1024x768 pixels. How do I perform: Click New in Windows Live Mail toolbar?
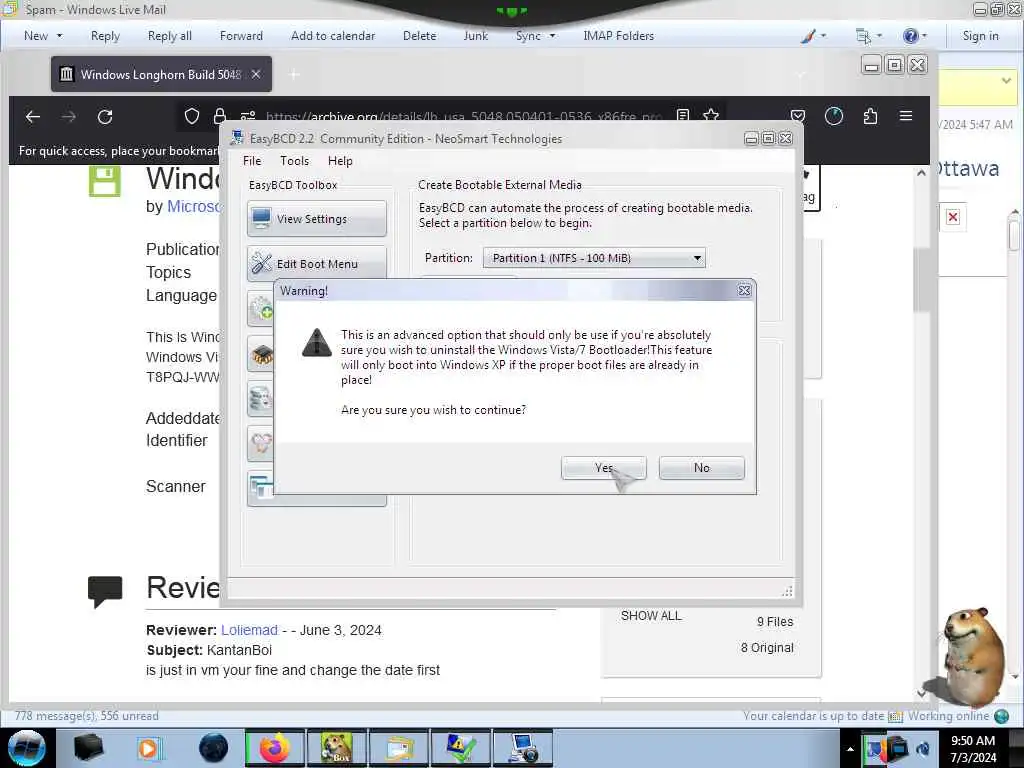coord(36,36)
